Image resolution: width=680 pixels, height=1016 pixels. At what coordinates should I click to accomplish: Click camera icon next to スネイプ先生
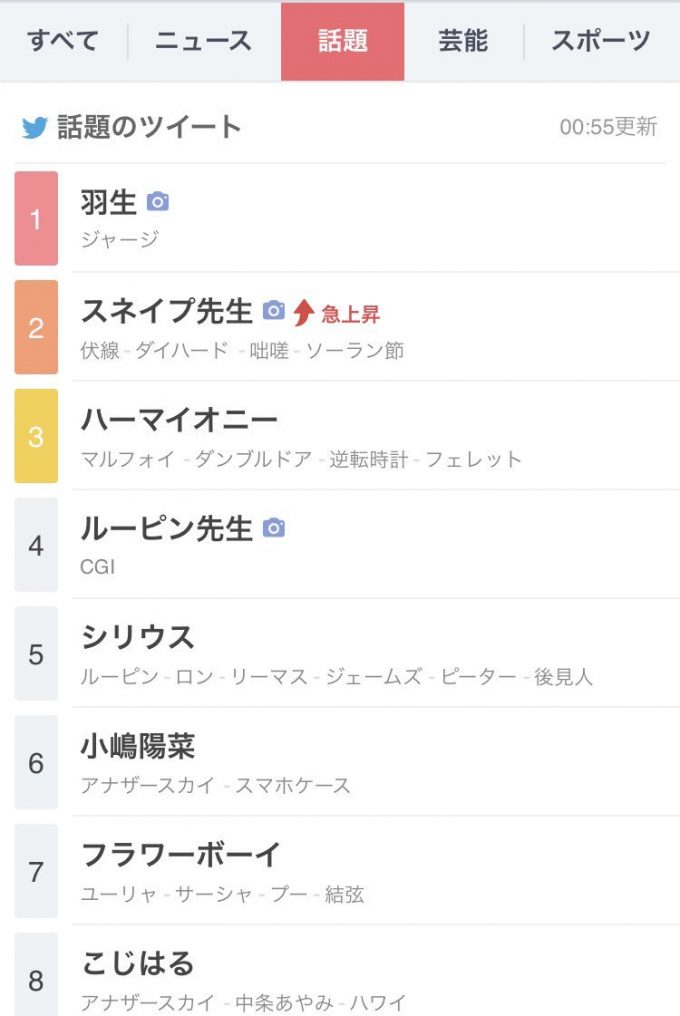click(274, 311)
